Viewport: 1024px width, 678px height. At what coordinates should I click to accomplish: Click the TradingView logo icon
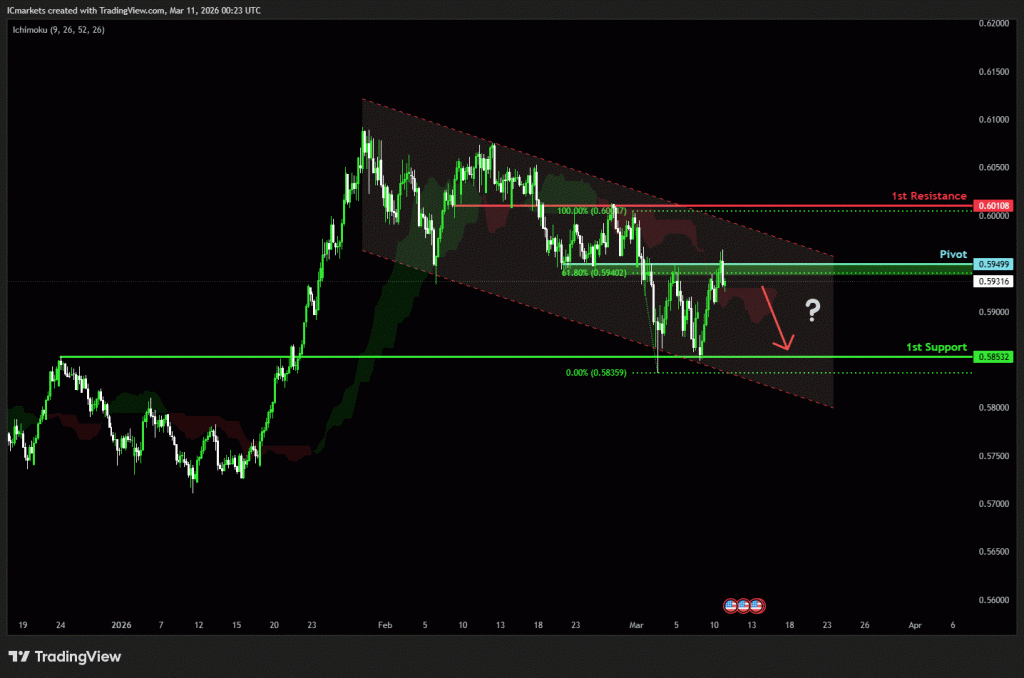tap(19, 657)
